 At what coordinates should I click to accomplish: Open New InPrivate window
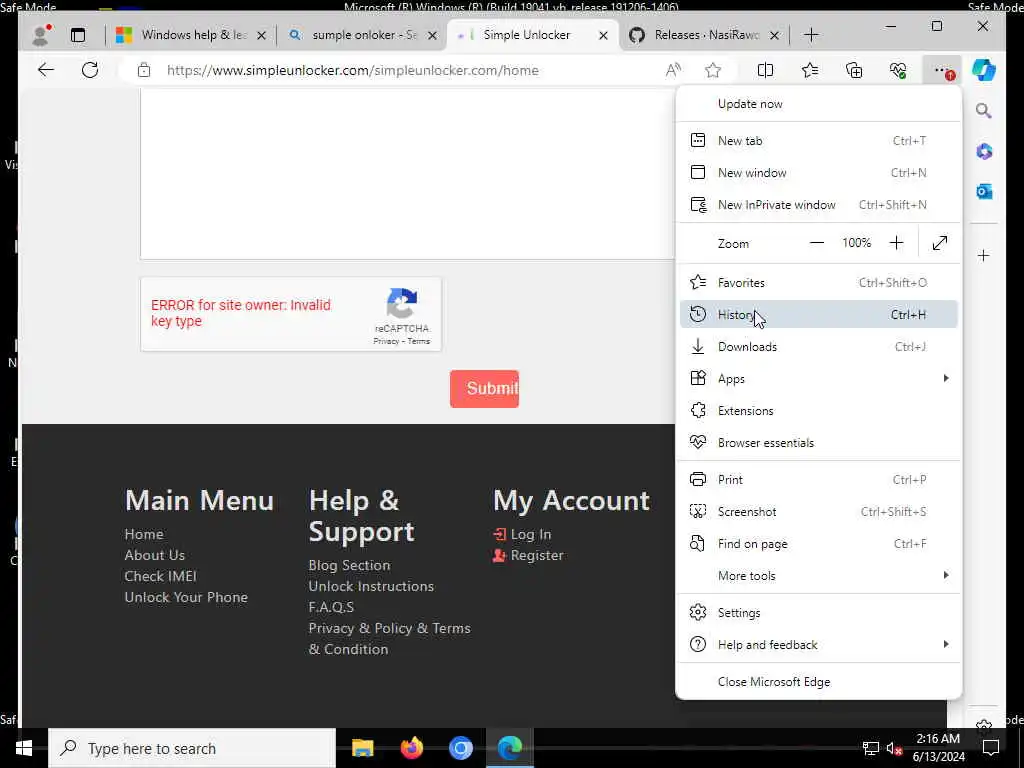pos(818,204)
